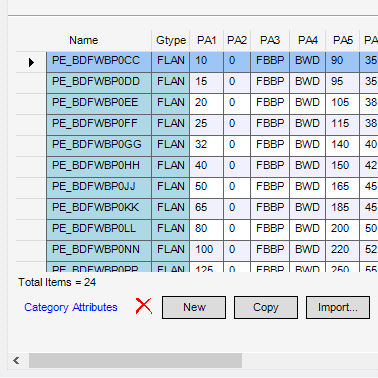Click the FLAN Gtype cell of PE_BDFWBP0EE

(x=171, y=104)
